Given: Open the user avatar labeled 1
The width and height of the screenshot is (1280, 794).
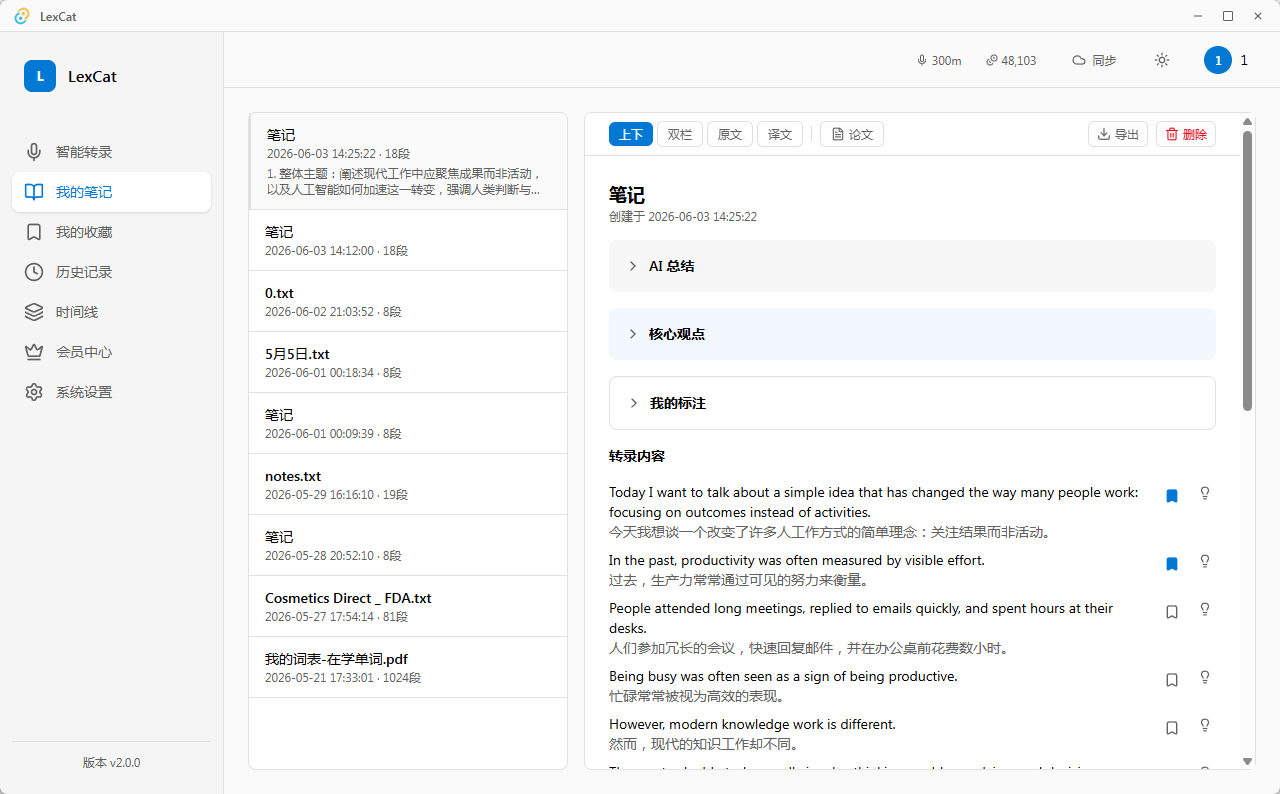Looking at the screenshot, I should coord(1218,60).
